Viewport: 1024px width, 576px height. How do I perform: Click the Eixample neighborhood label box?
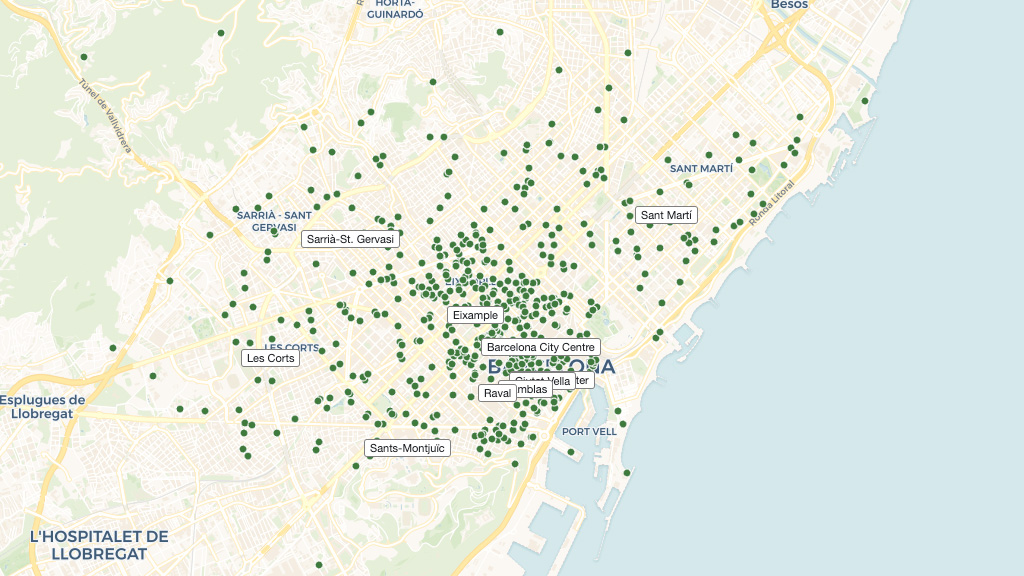475,315
